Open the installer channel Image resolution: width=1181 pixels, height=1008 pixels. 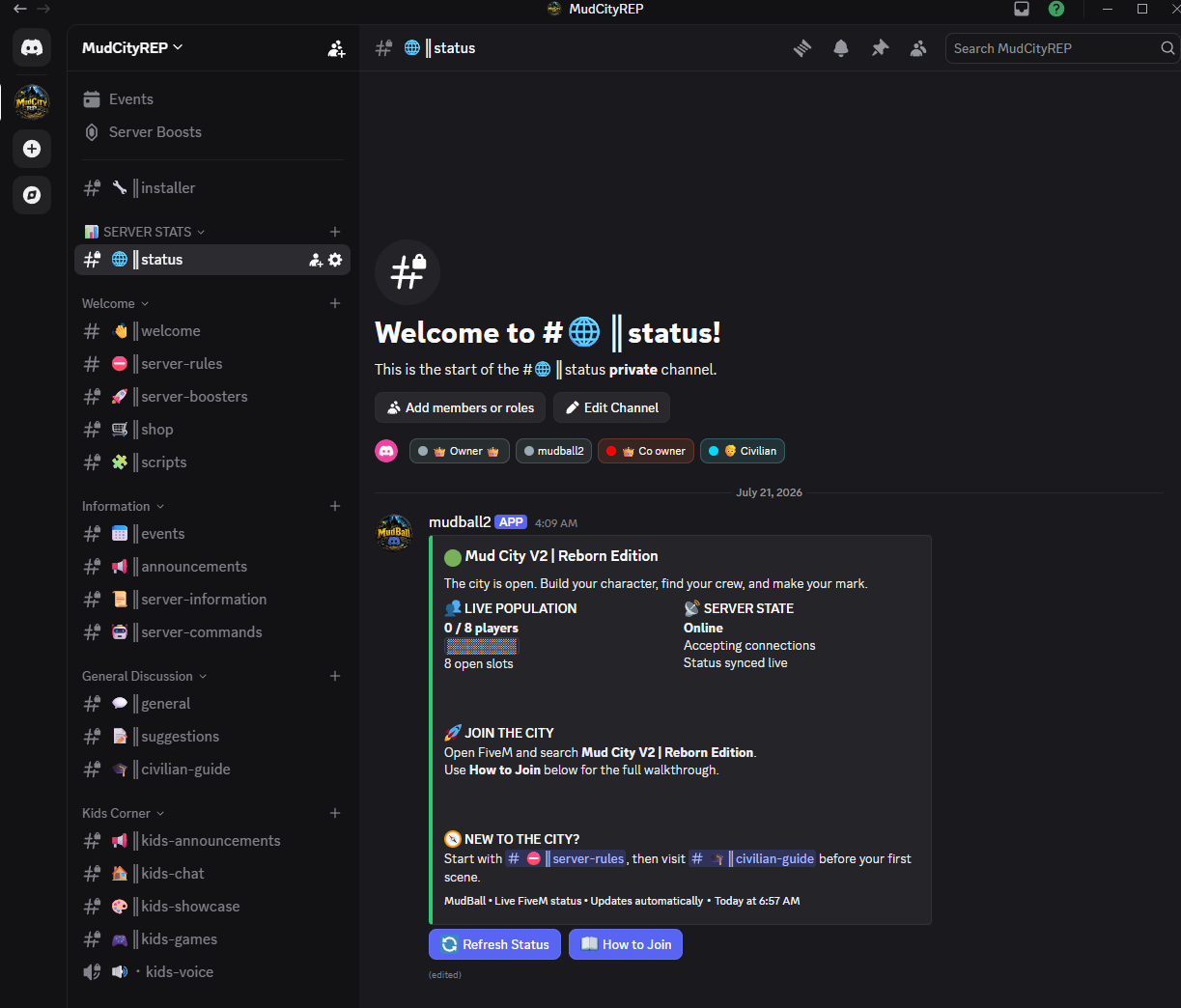pos(212,188)
